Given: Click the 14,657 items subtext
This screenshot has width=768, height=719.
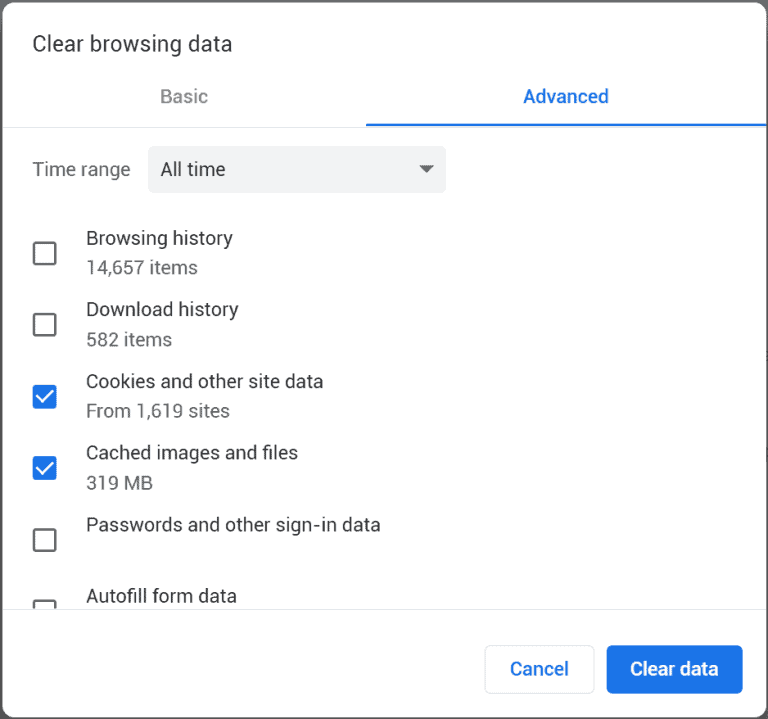Looking at the screenshot, I should click(x=142, y=268).
